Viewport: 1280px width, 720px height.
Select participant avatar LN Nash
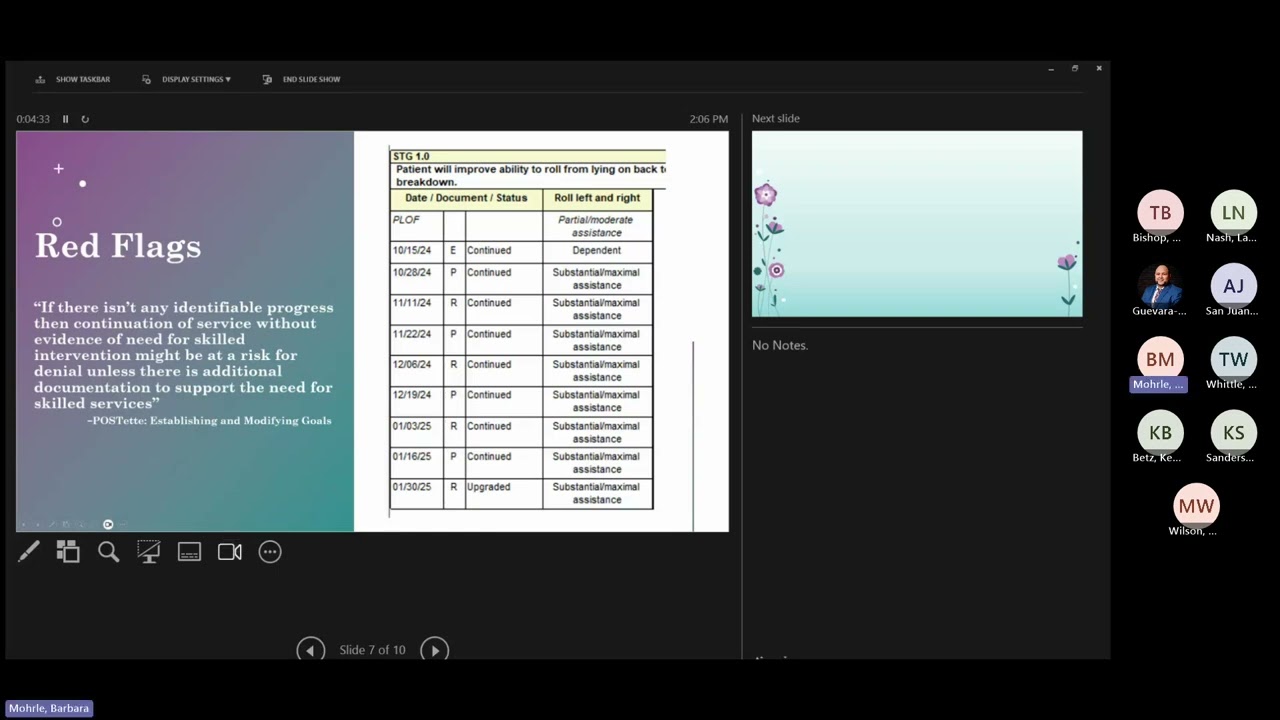1233,213
